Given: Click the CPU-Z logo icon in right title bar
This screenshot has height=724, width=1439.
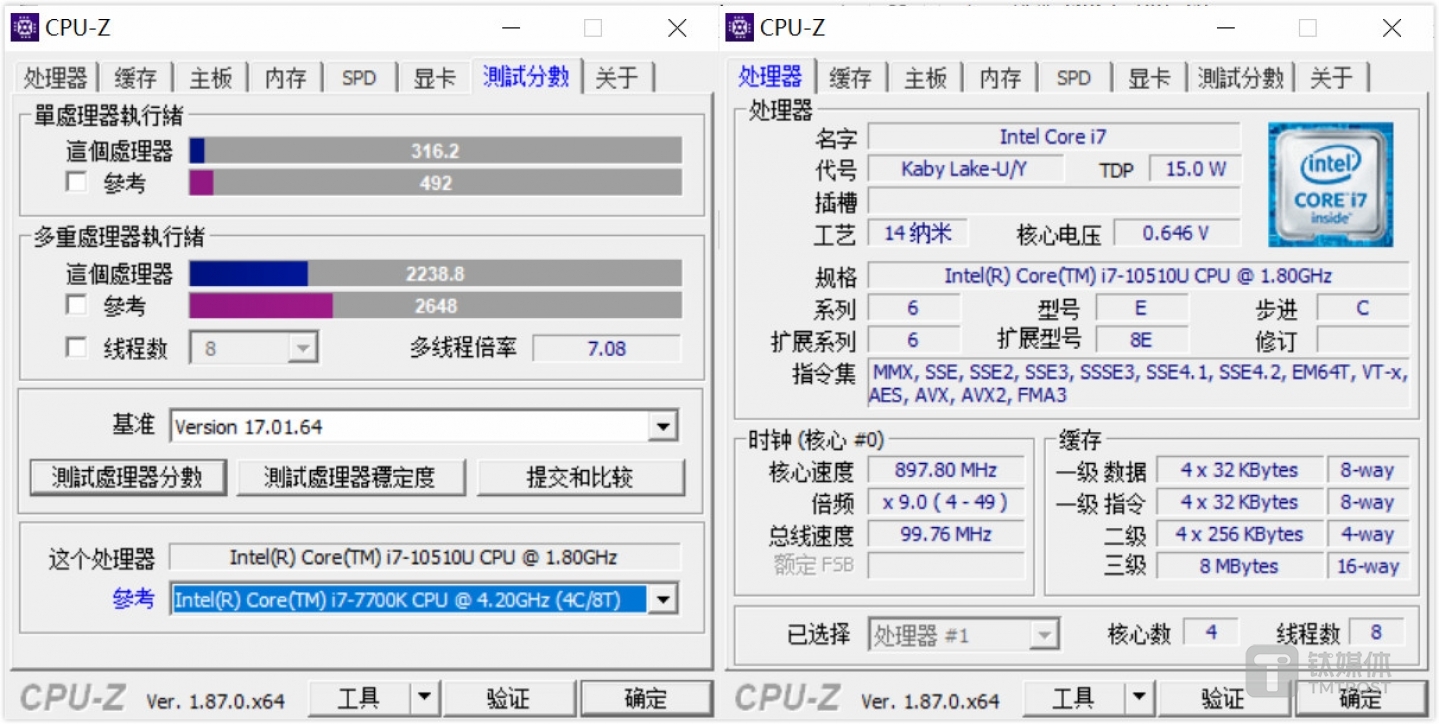Looking at the screenshot, I should 737,27.
